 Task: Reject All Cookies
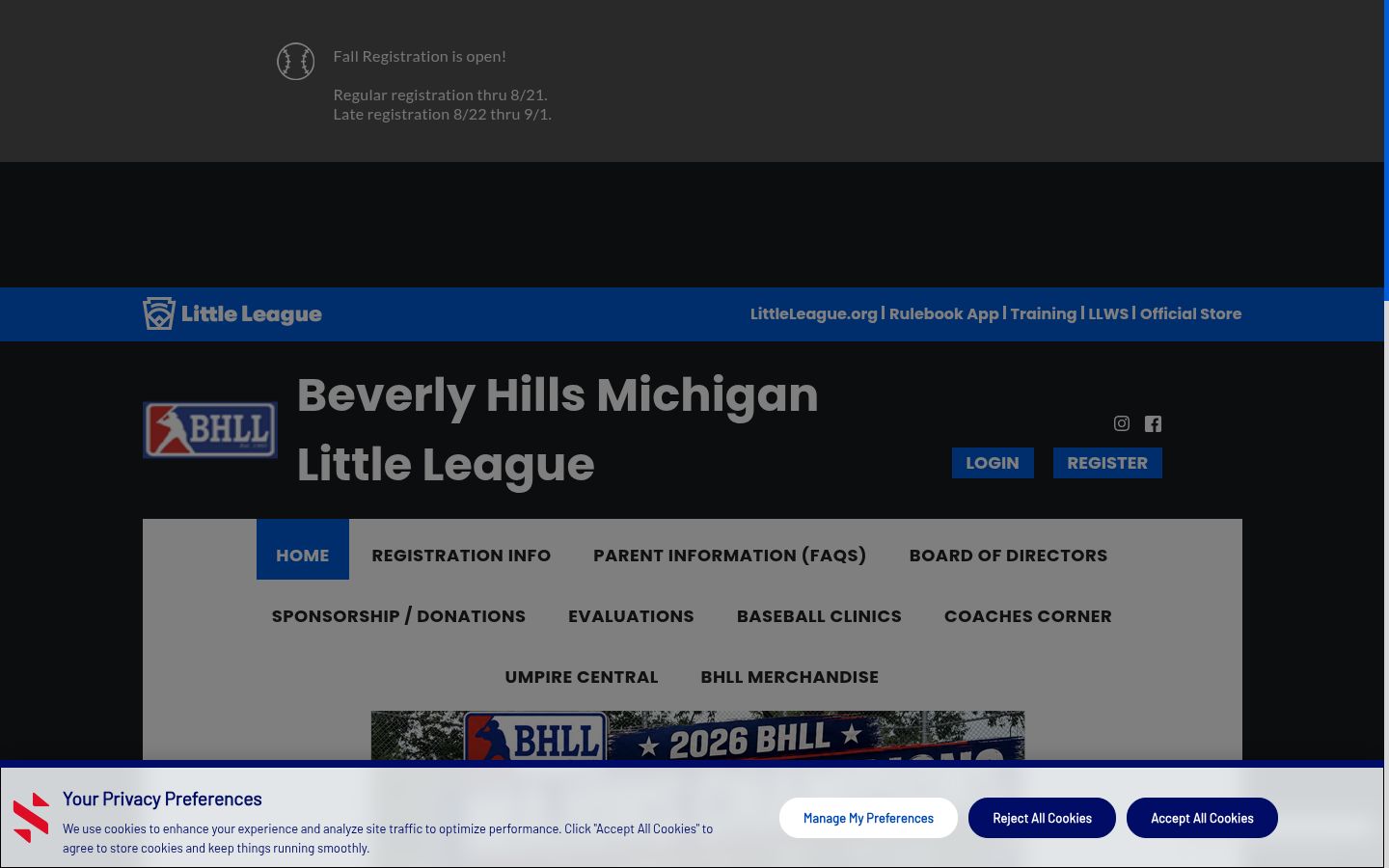[1042, 818]
